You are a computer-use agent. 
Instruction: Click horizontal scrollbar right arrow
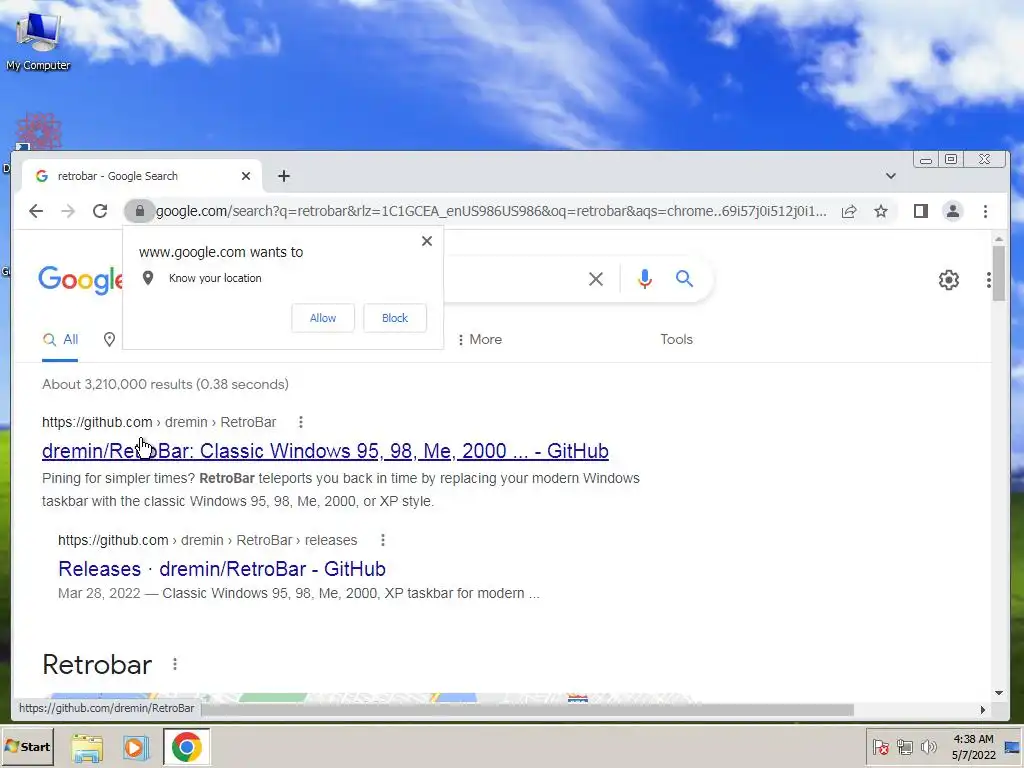(983, 710)
